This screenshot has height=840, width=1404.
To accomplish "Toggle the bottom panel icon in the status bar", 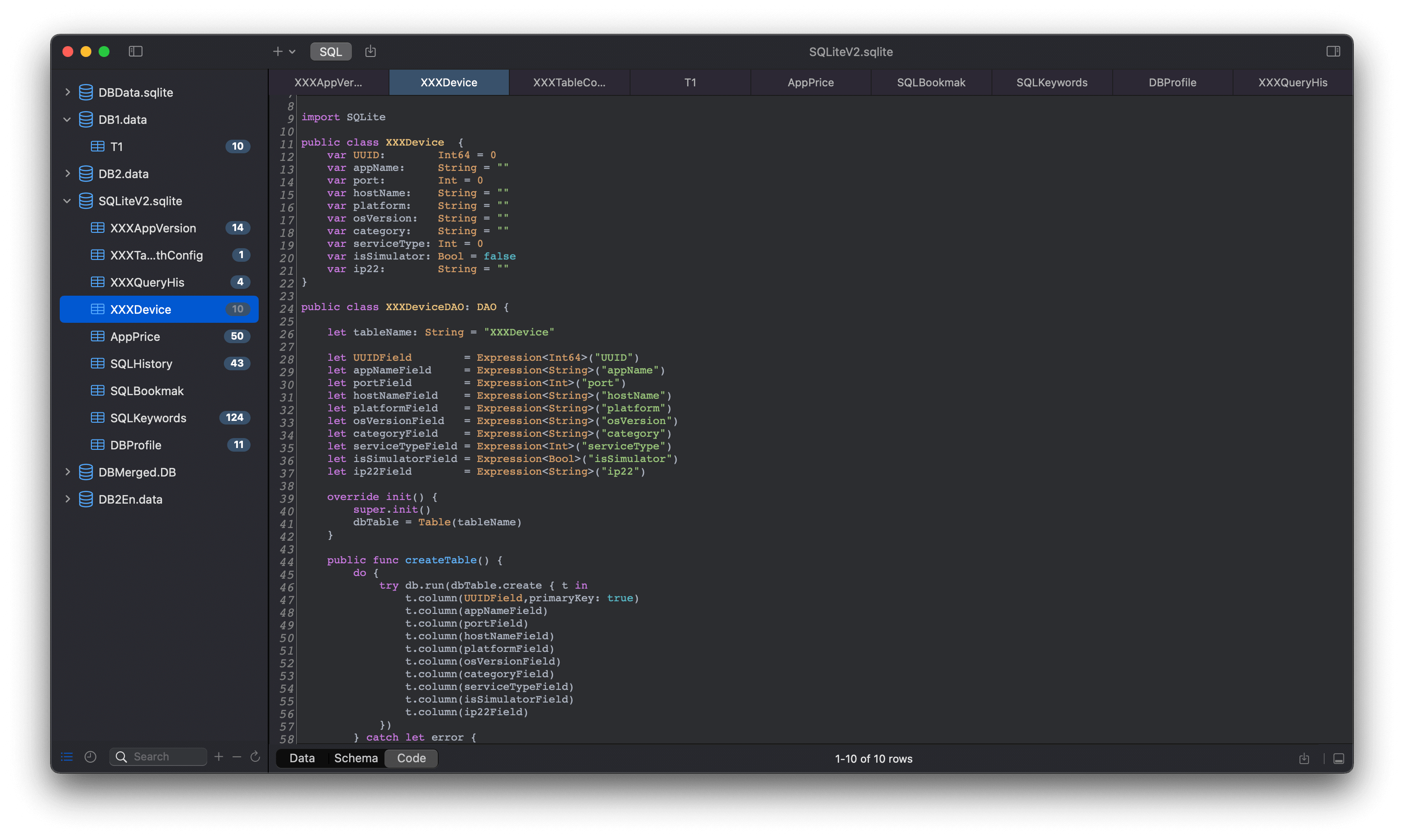I will coord(1338,759).
